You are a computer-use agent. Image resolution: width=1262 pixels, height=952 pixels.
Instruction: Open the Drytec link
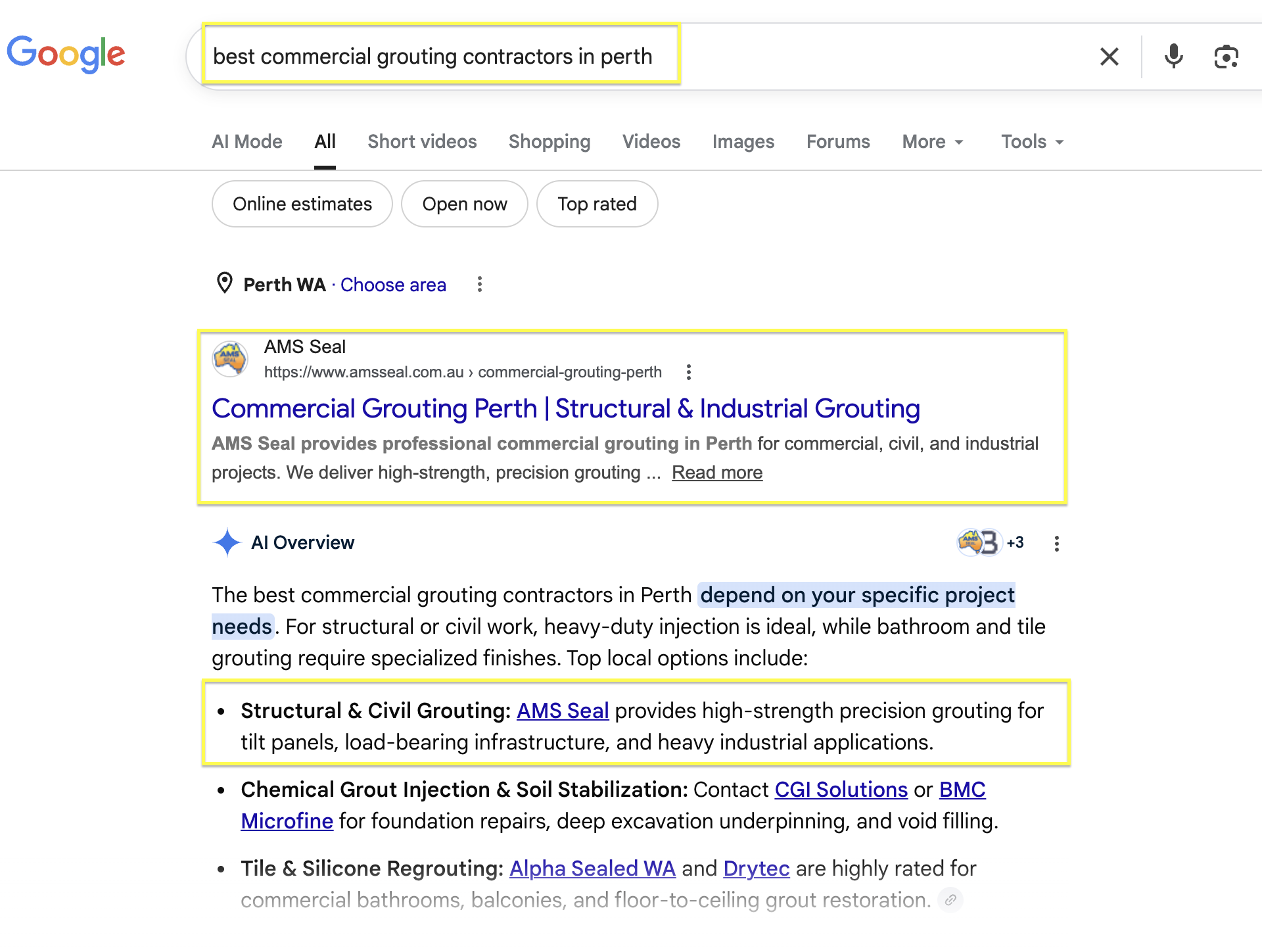click(x=757, y=869)
